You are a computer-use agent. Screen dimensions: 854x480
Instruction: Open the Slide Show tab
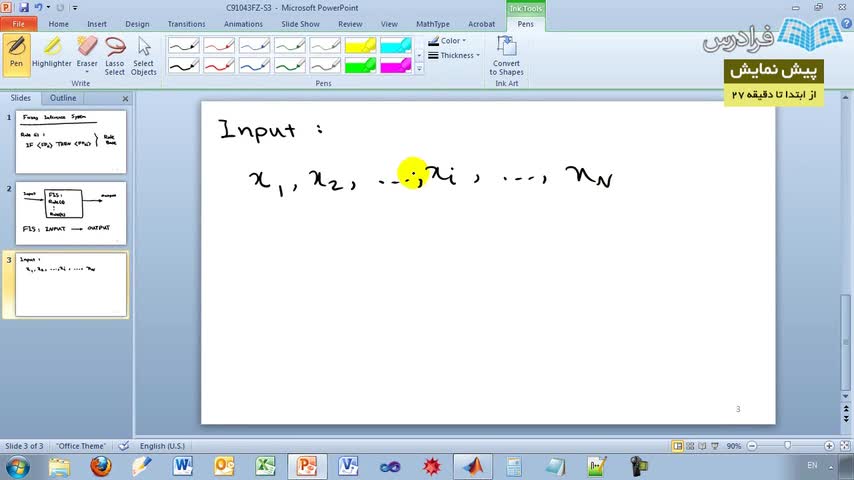click(300, 24)
